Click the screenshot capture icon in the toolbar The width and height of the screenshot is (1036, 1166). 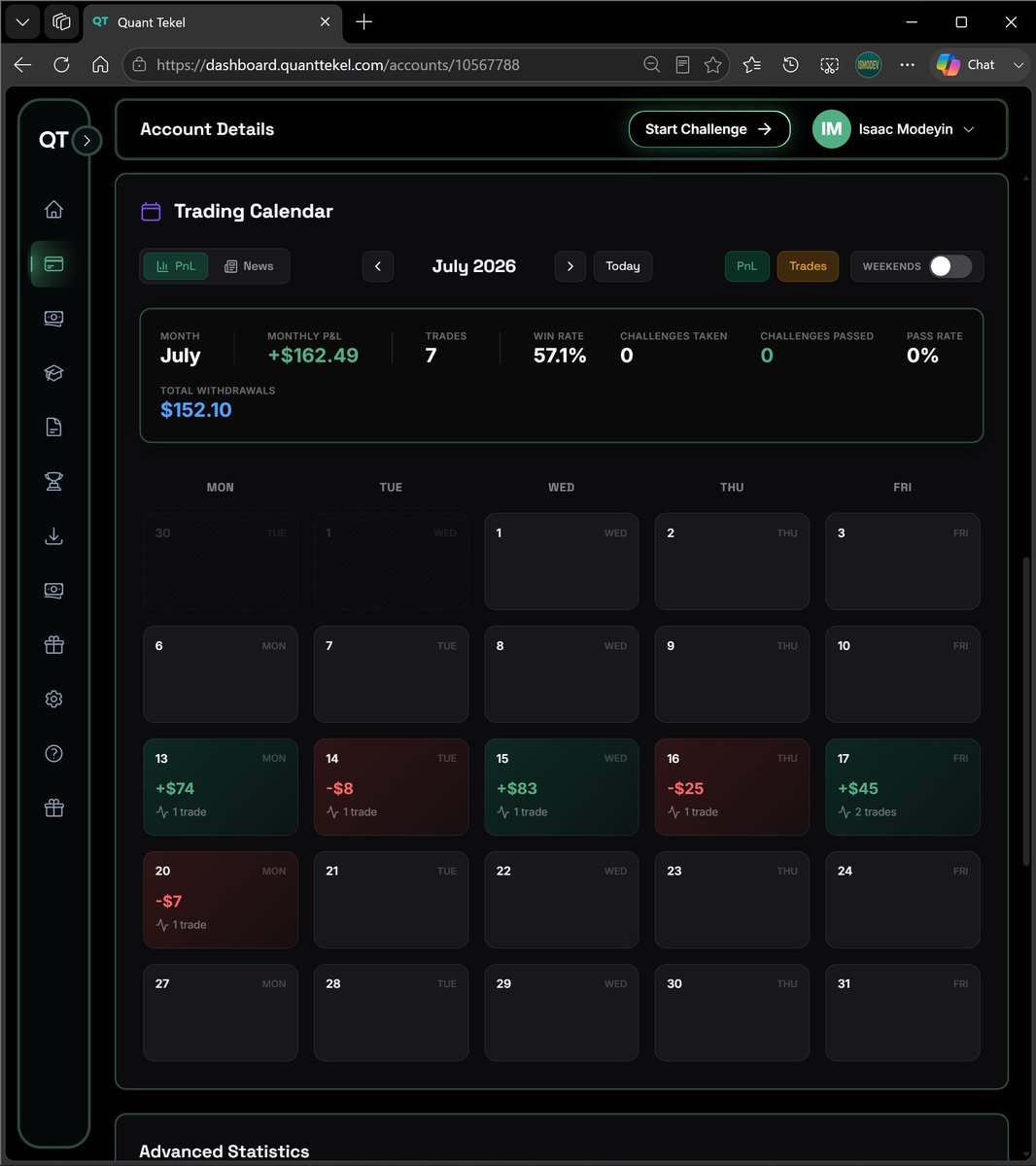click(829, 65)
